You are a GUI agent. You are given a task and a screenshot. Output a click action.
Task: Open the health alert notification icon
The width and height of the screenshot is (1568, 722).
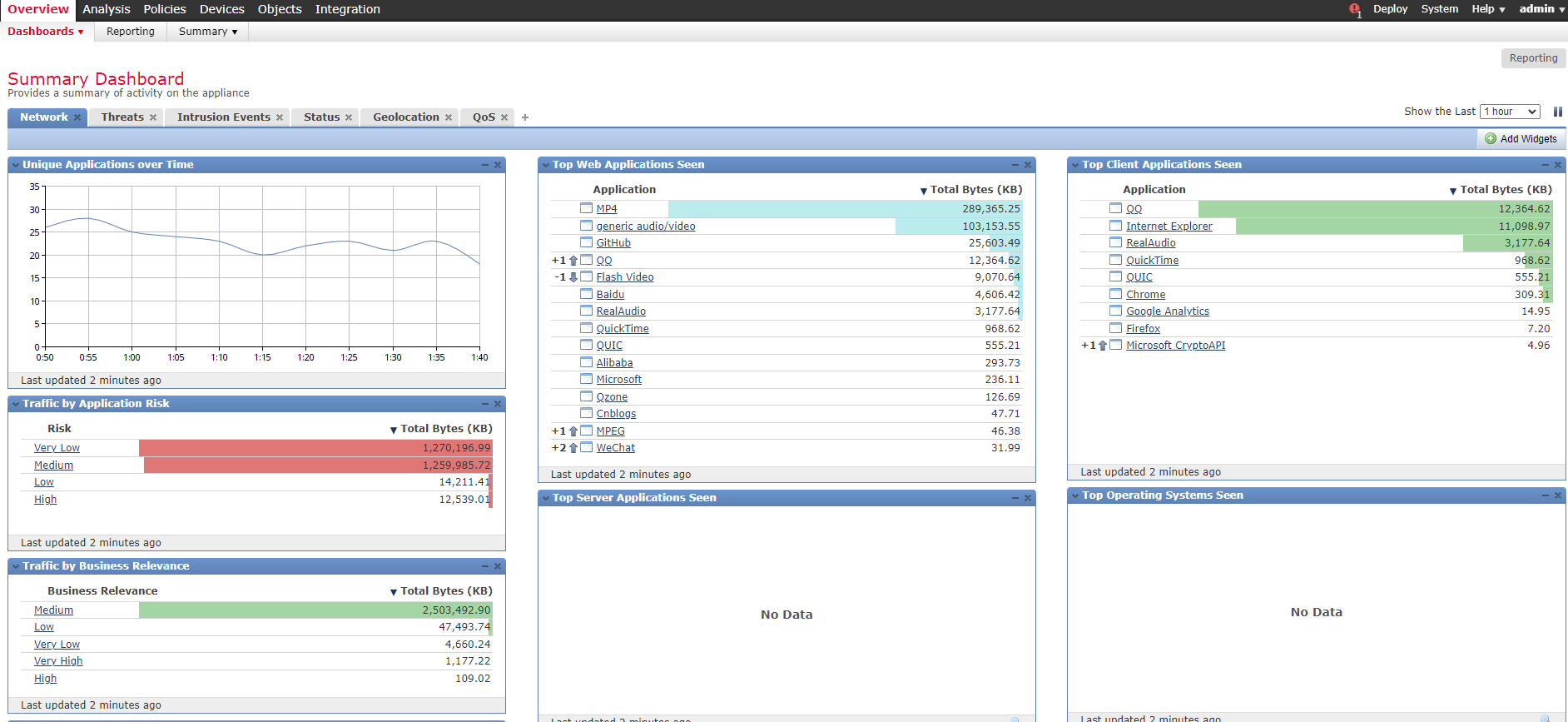point(1355,10)
